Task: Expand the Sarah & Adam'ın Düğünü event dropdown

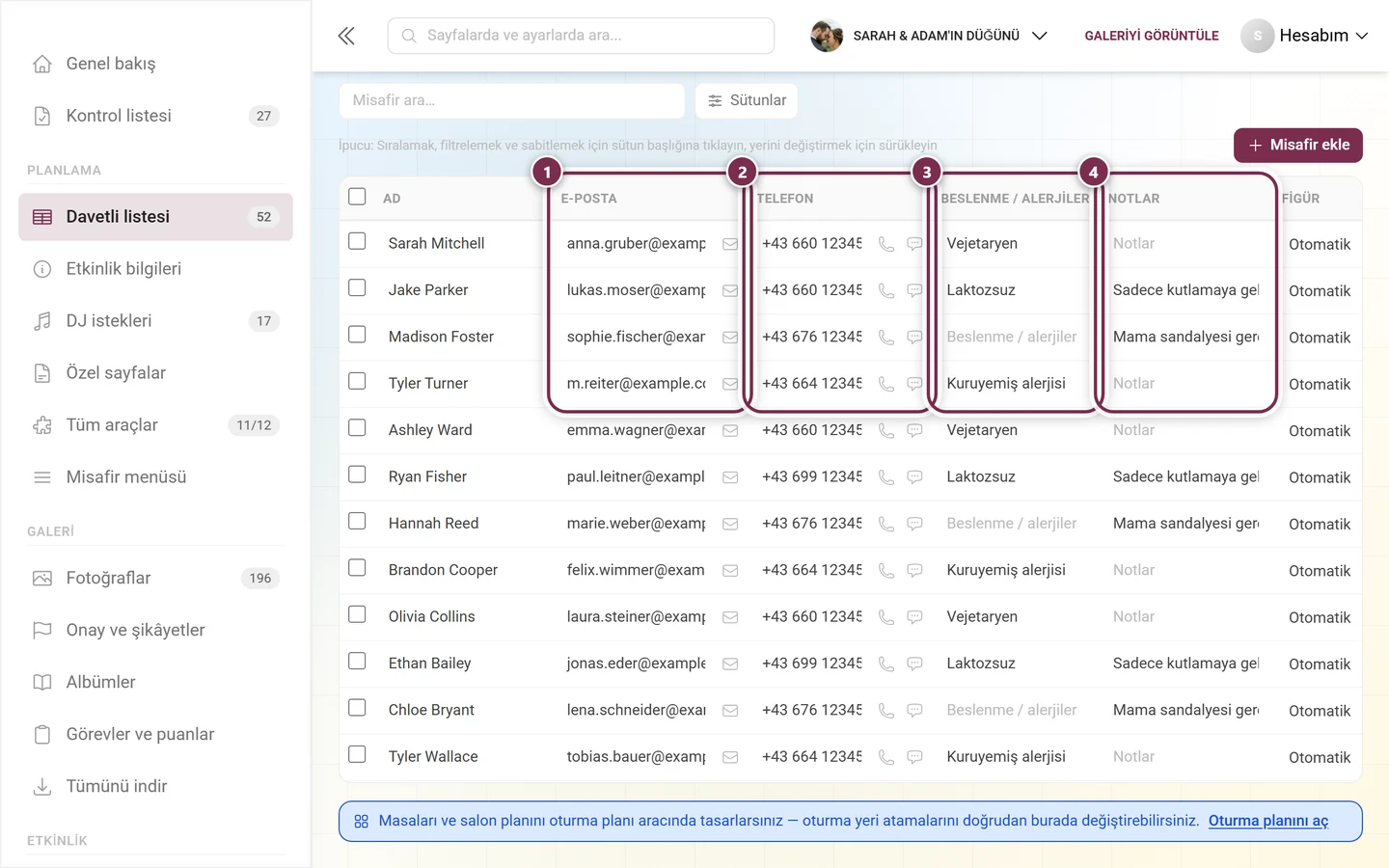Action: 929,36
